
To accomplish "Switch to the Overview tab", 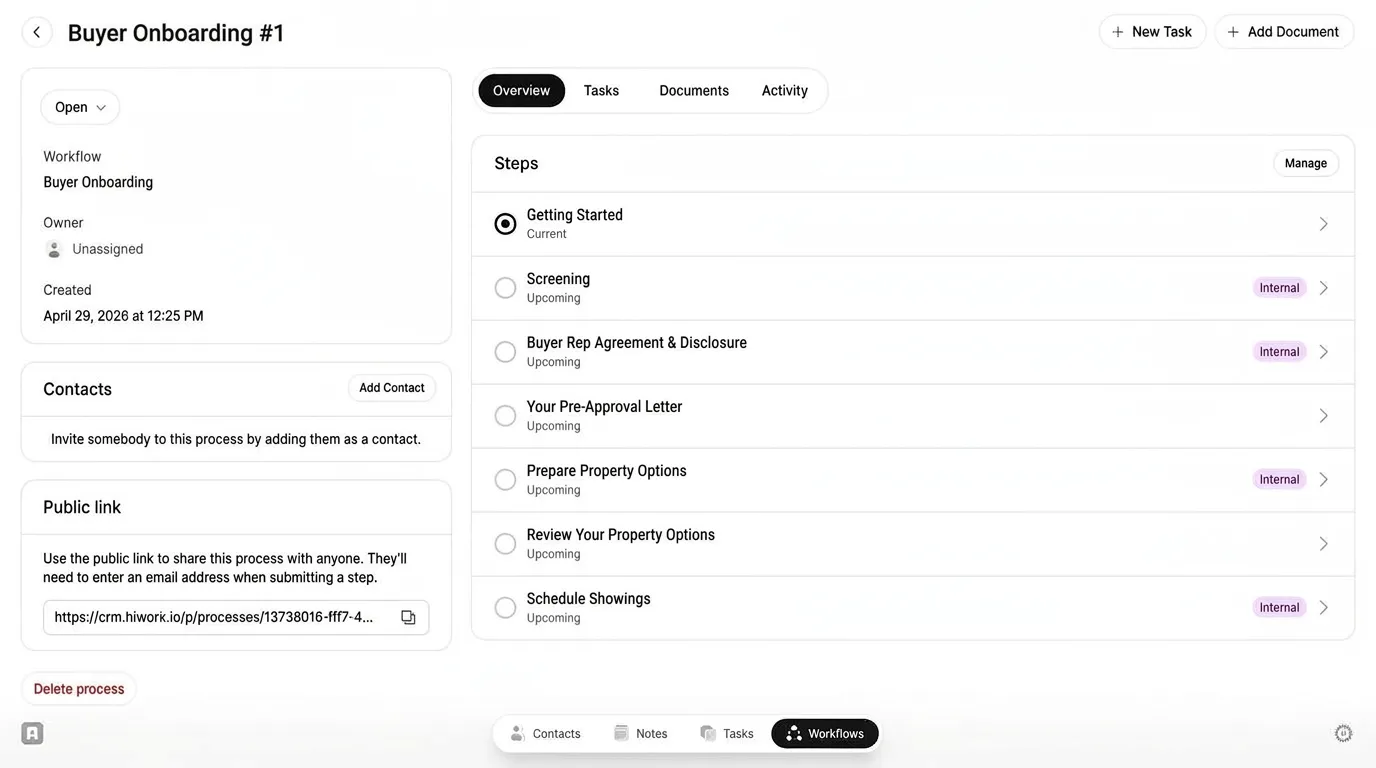I will pyautogui.click(x=522, y=90).
